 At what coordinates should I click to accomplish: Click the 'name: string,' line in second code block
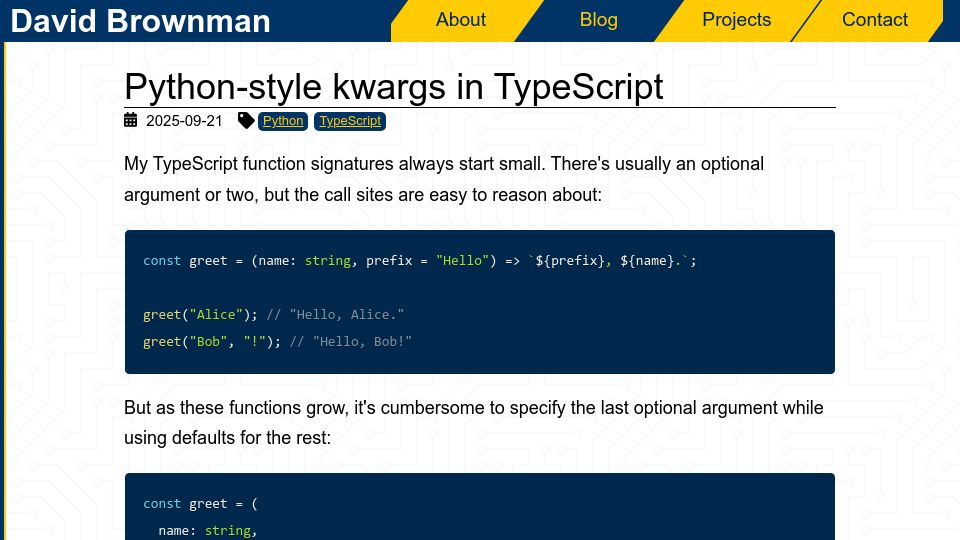208,531
